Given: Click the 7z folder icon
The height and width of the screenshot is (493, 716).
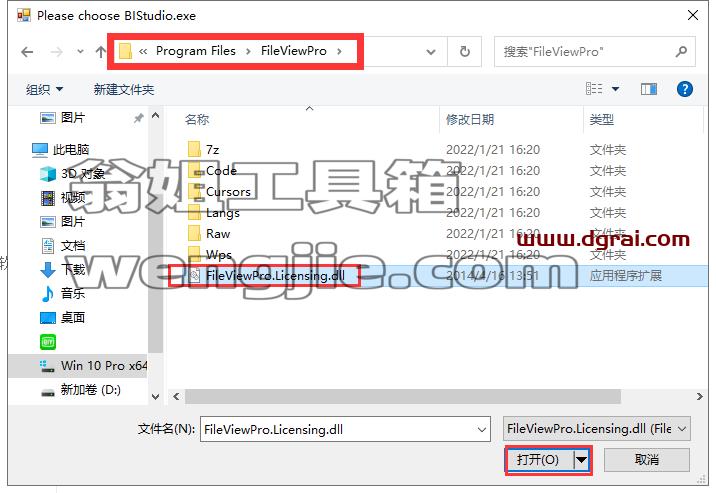Looking at the screenshot, I should [194, 149].
